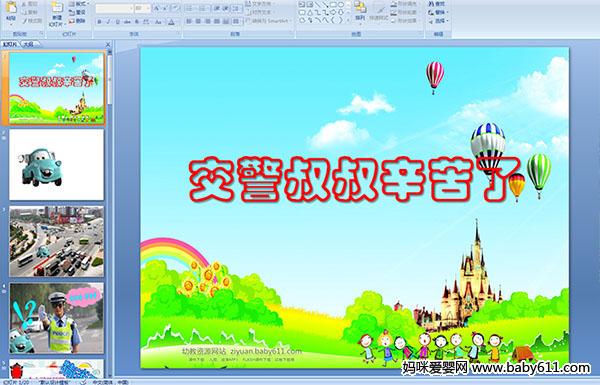The height and width of the screenshot is (385, 600).
Task: Select the rectangle shape in shapes gallery
Action: click(333, 5)
